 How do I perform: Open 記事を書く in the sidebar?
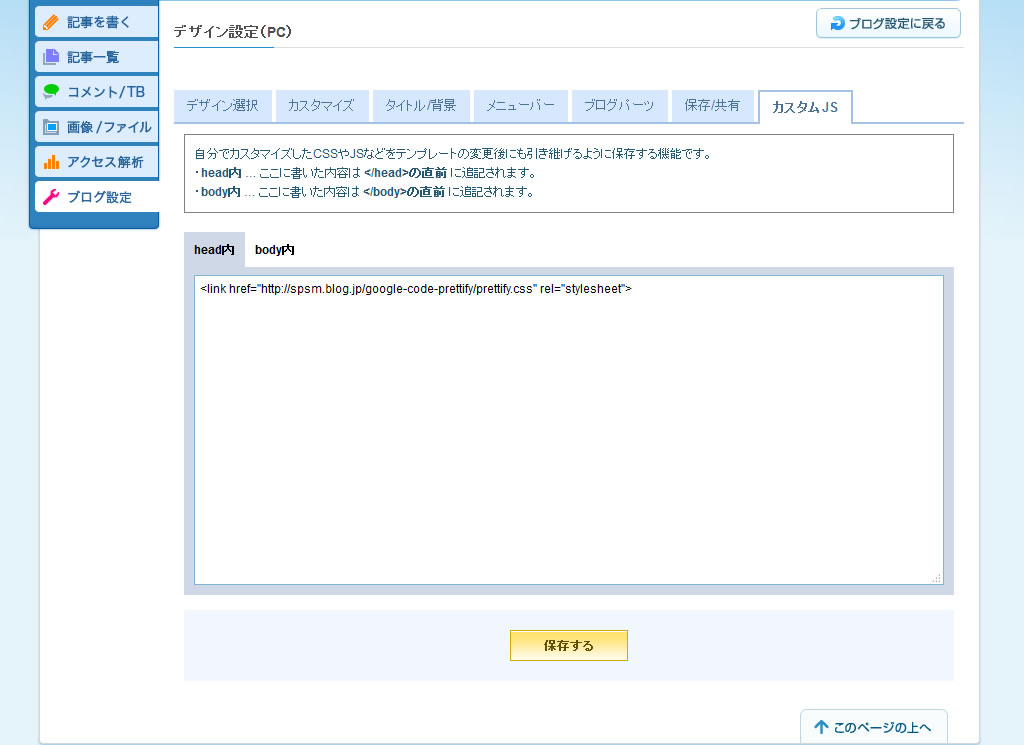click(x=97, y=22)
